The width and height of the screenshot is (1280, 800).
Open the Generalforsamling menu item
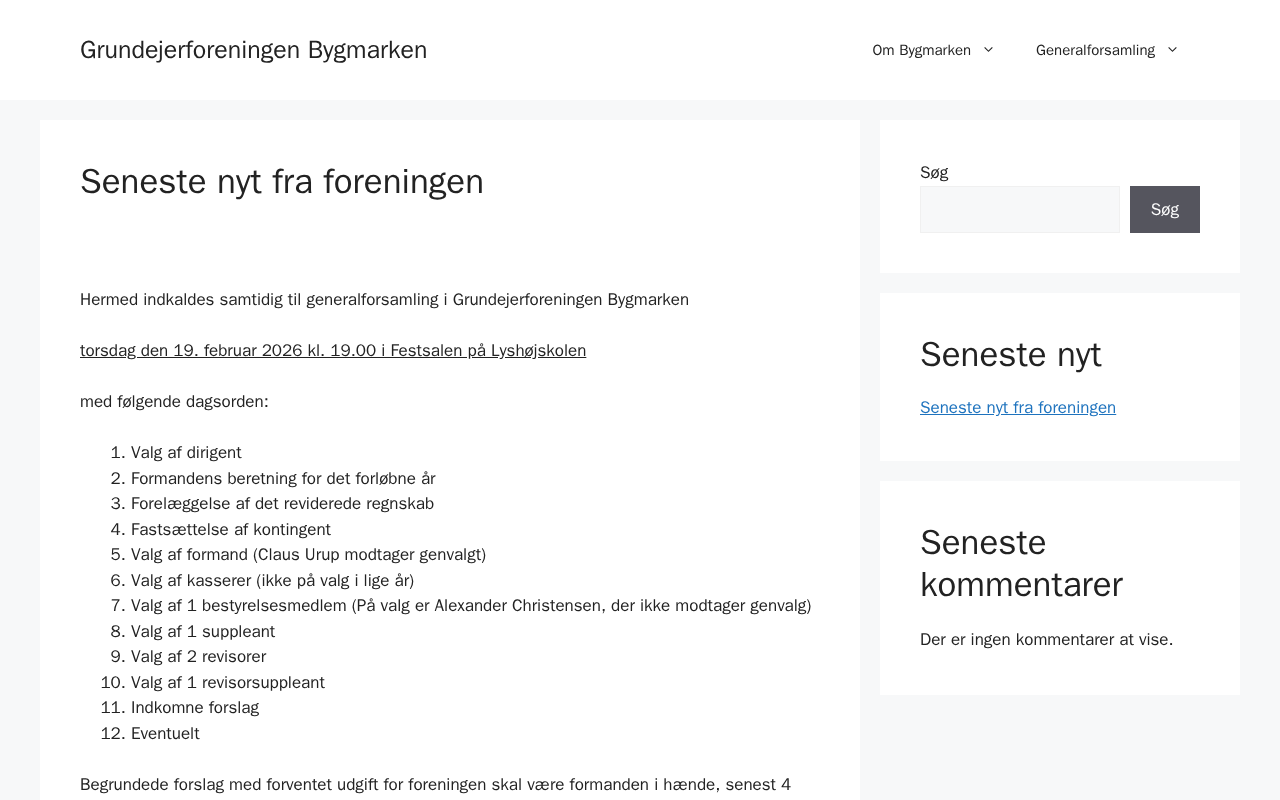pos(1095,50)
